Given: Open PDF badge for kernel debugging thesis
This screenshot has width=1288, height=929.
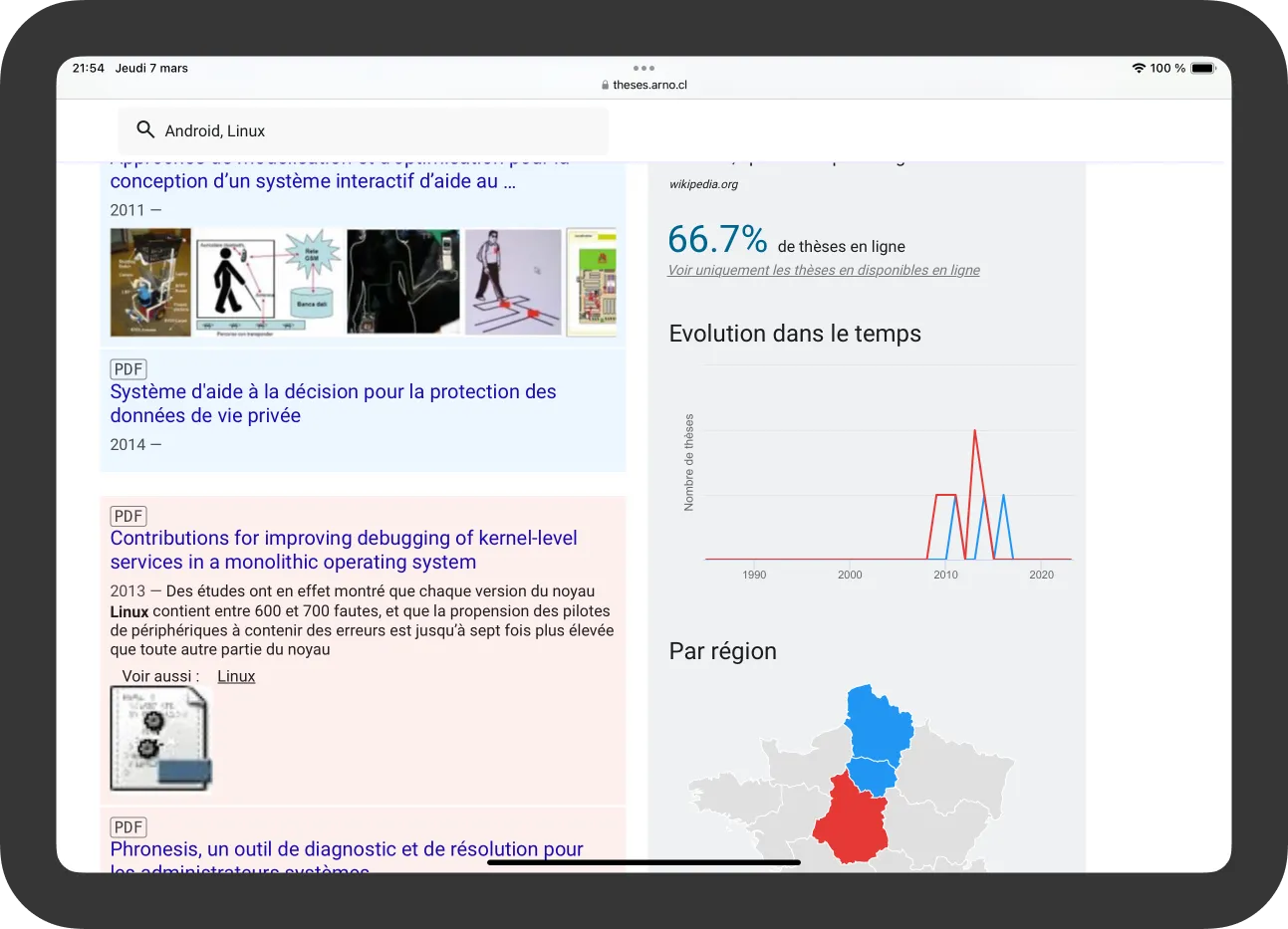Looking at the screenshot, I should click(129, 516).
